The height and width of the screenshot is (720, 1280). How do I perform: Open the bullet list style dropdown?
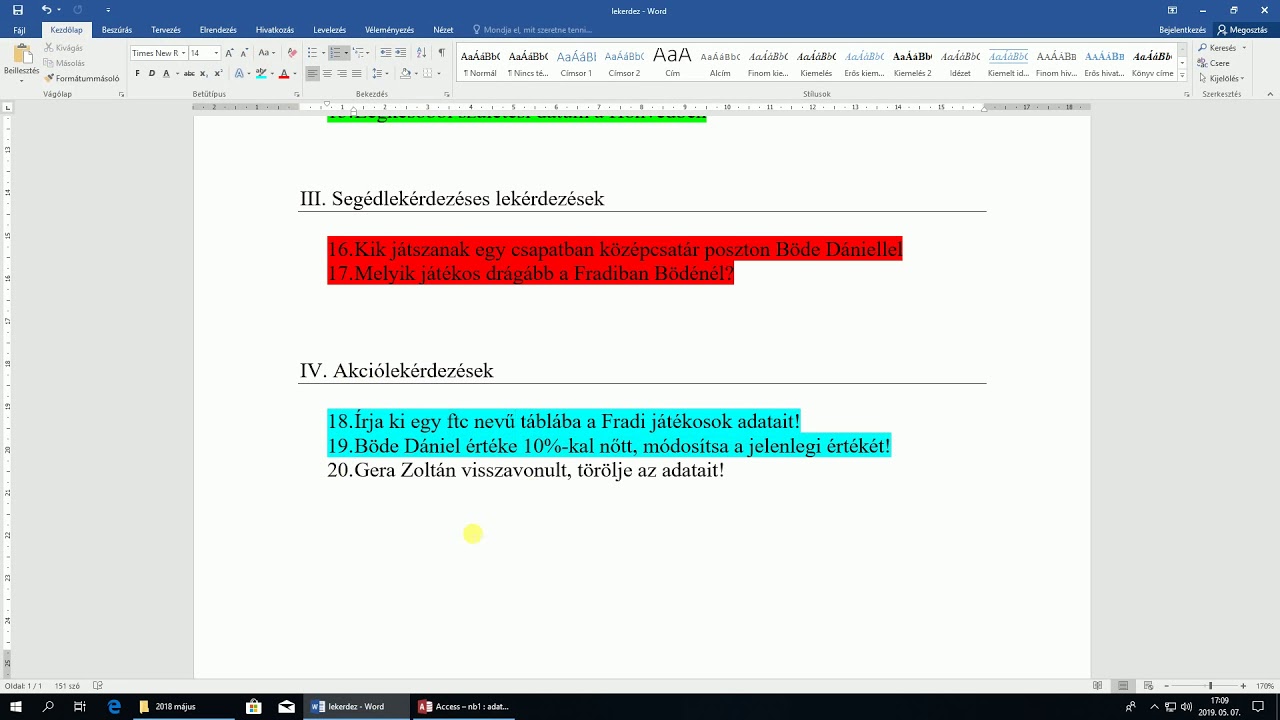tap(322, 53)
